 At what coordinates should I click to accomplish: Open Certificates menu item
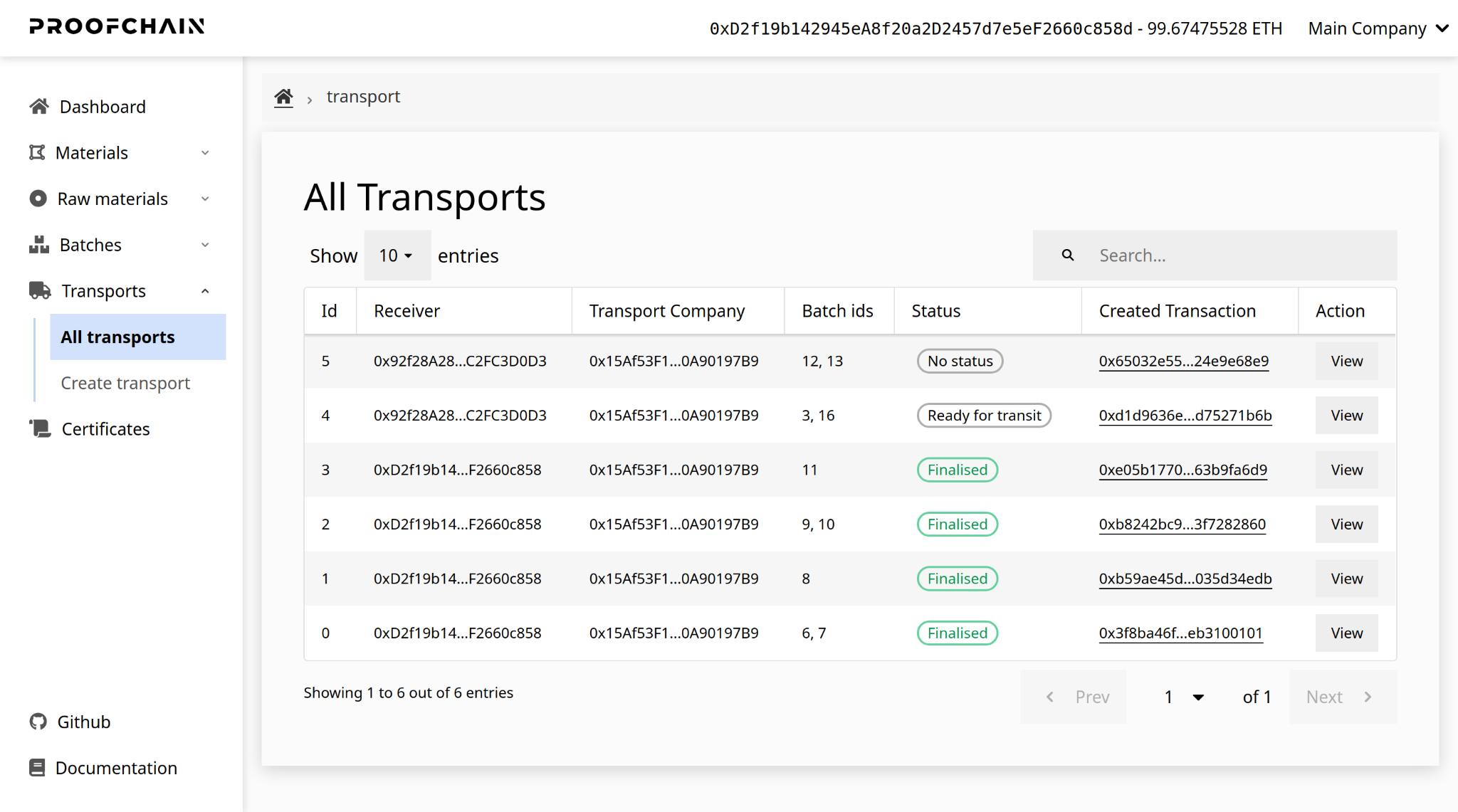coord(105,429)
